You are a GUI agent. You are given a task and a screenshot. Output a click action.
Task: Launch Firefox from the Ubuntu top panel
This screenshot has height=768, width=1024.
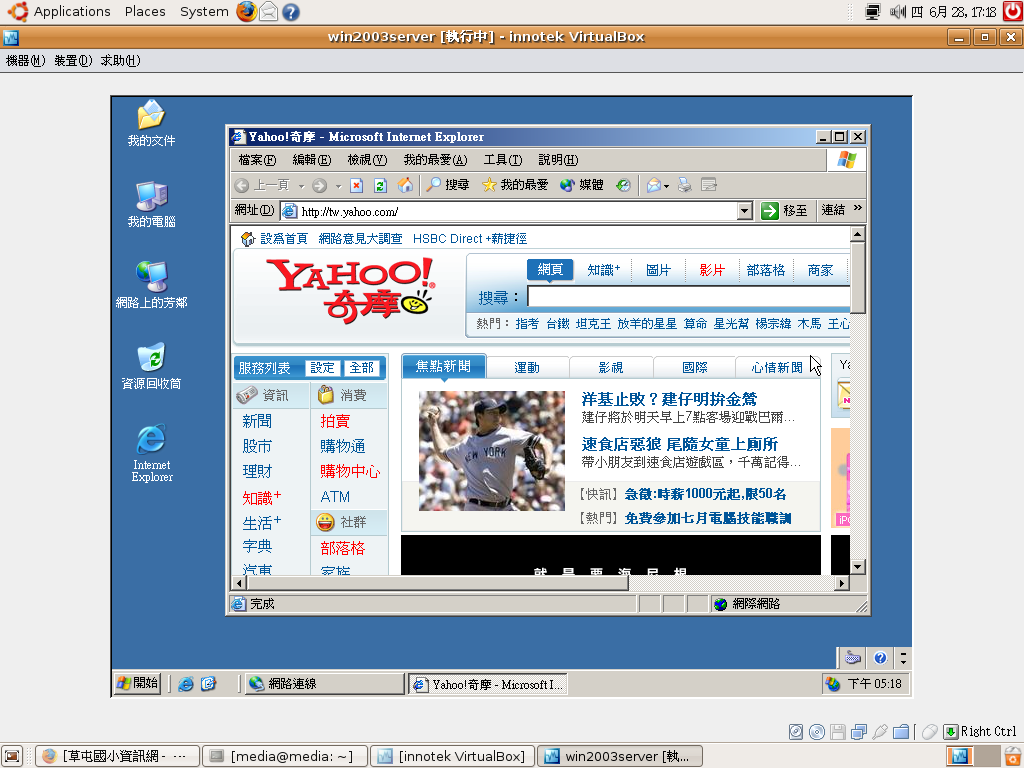(246, 11)
